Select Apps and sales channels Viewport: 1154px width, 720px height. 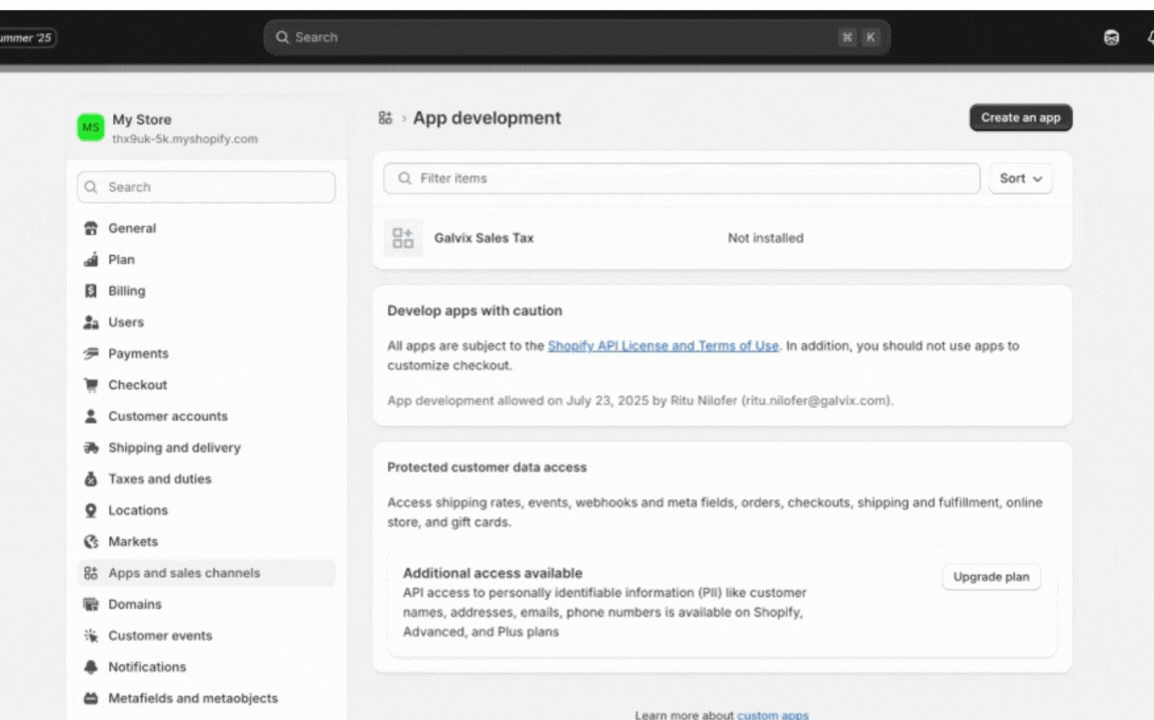(206, 573)
